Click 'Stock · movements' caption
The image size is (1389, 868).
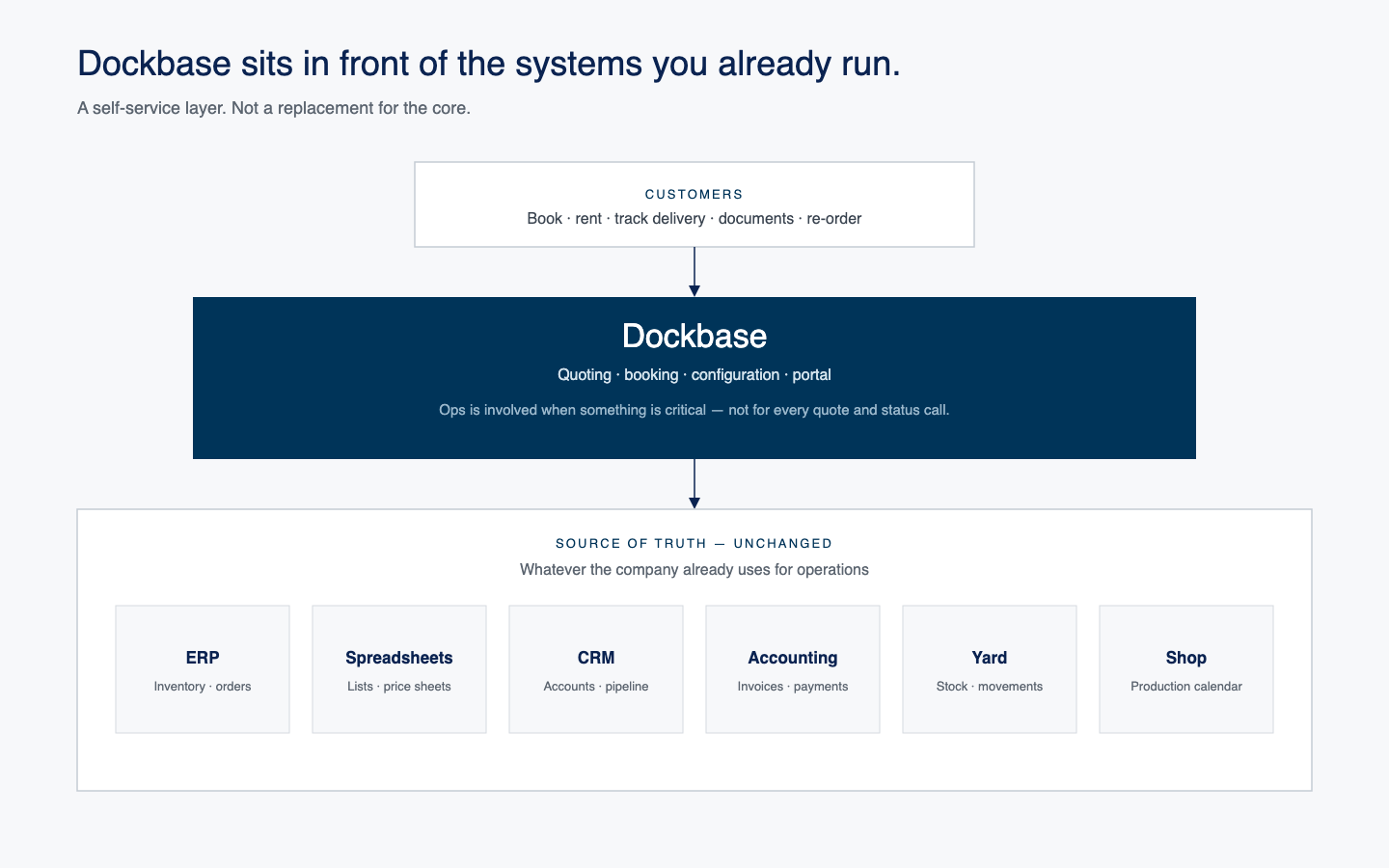(990, 687)
